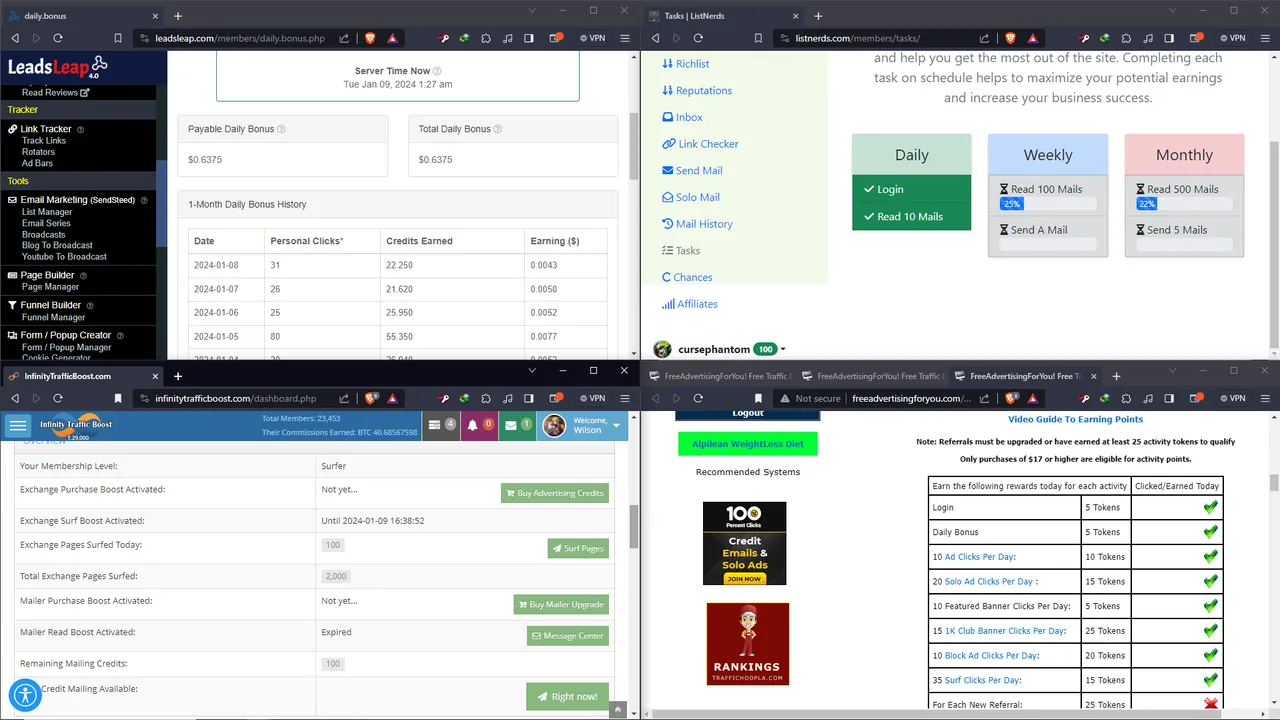
Task: Expand the Welcome, Wilson user dropdown
Action: tap(584, 425)
